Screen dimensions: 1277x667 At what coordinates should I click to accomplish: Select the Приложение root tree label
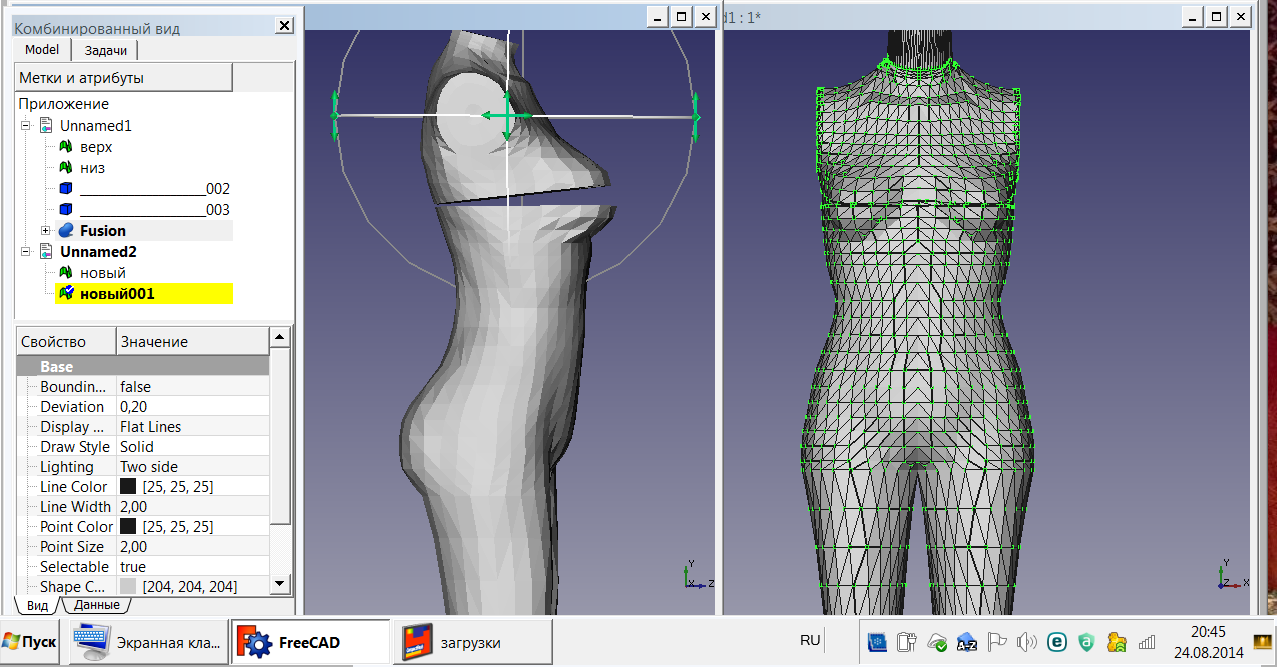(x=63, y=104)
